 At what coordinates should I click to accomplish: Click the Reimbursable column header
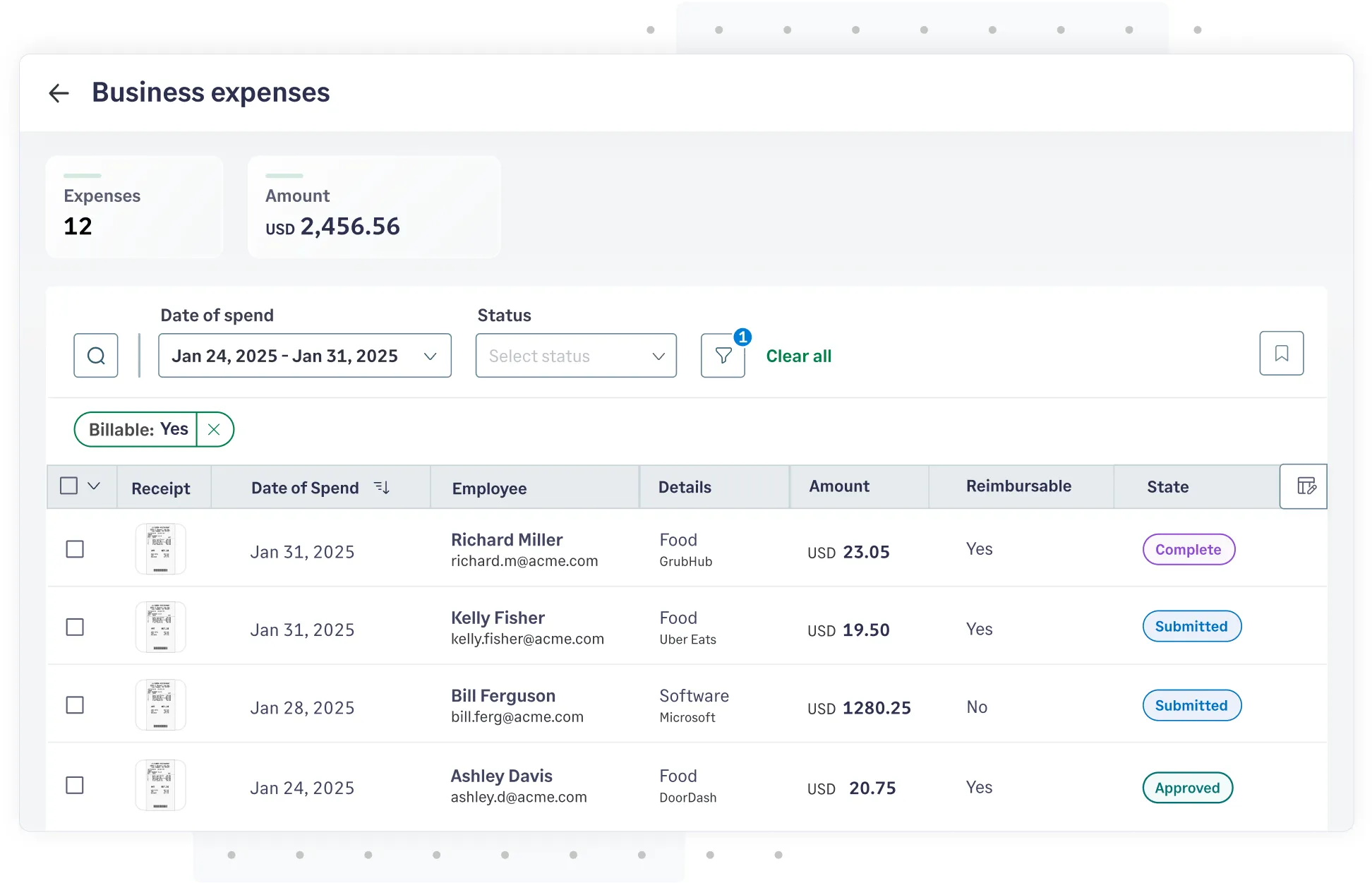tap(1018, 486)
